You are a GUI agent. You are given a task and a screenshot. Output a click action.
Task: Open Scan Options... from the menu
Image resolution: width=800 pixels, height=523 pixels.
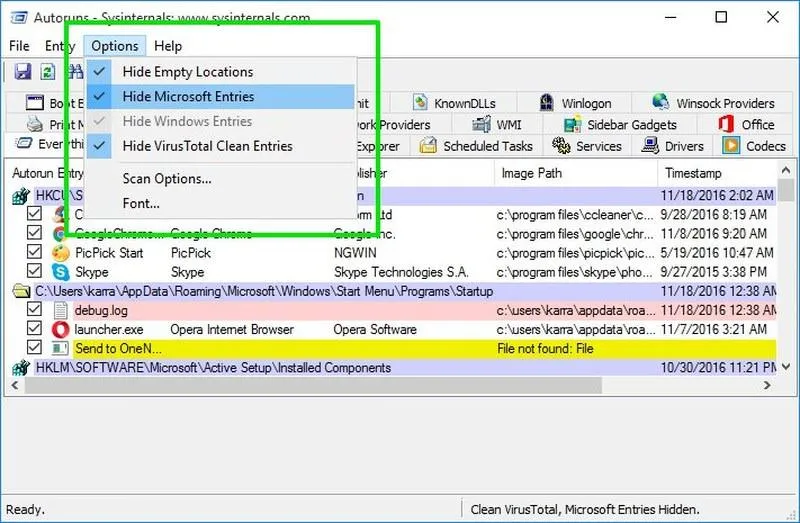220,179
